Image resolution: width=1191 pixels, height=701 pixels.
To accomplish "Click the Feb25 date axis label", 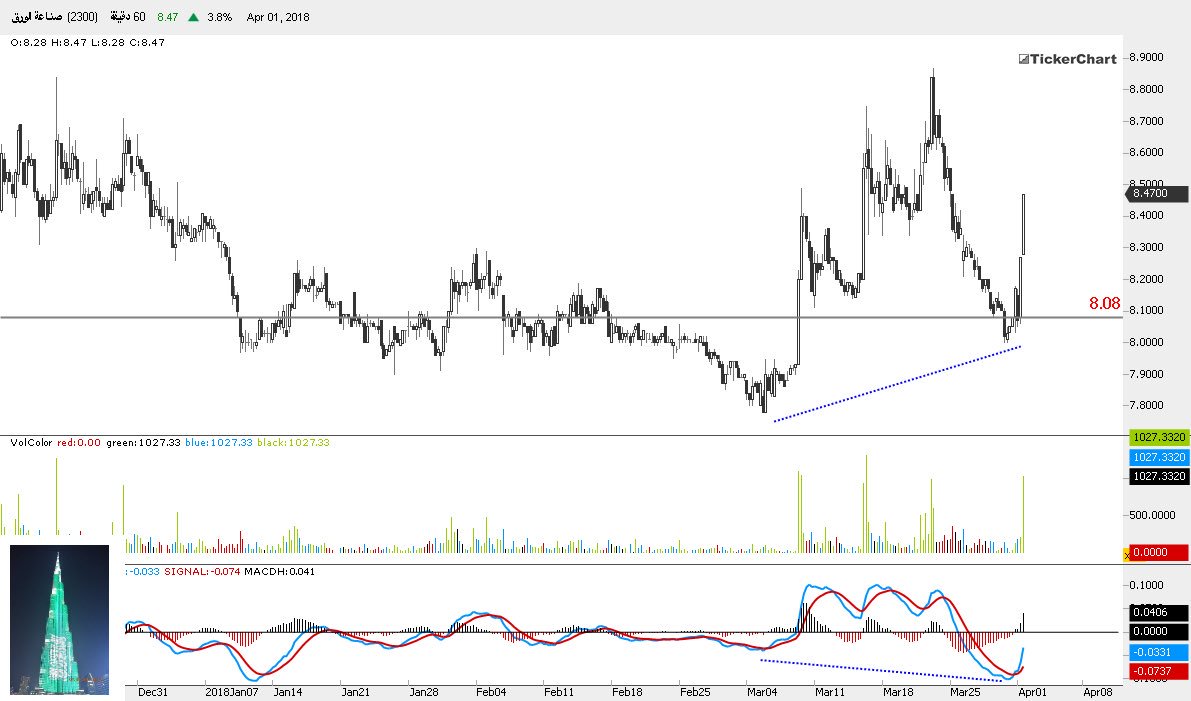I will click(x=695, y=692).
